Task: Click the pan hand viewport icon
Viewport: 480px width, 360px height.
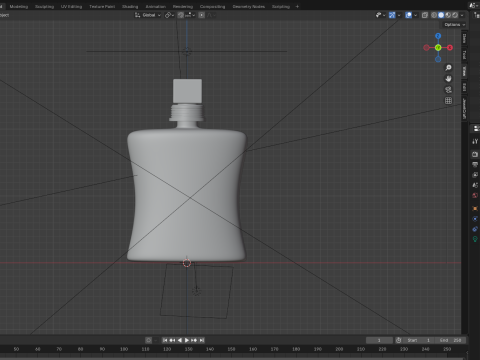Action: 448,79
